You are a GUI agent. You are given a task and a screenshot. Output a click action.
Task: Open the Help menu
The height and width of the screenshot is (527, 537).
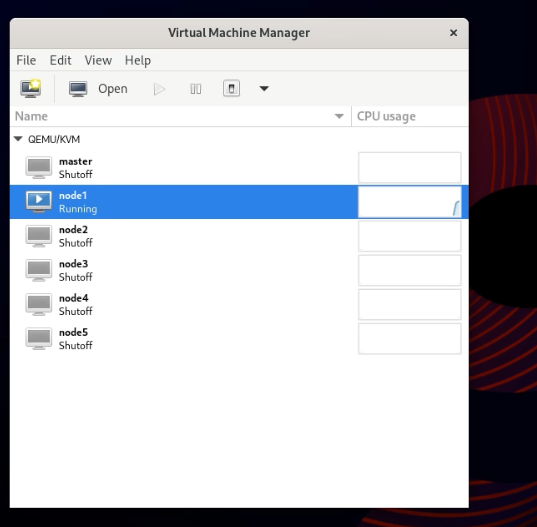coord(138,60)
